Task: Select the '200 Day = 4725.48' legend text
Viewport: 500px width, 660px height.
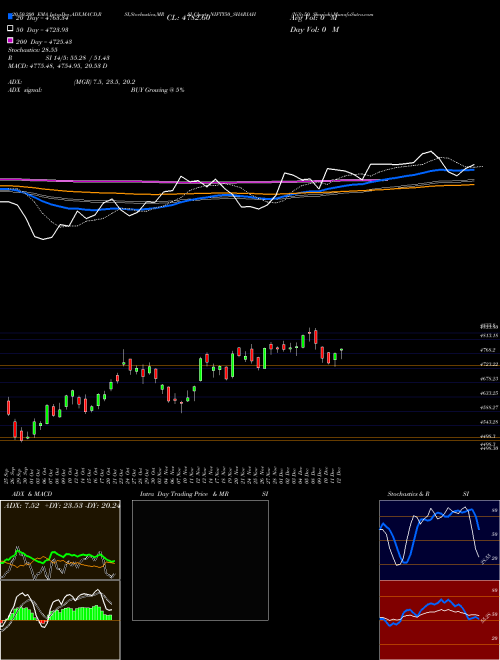Action: click(44, 42)
